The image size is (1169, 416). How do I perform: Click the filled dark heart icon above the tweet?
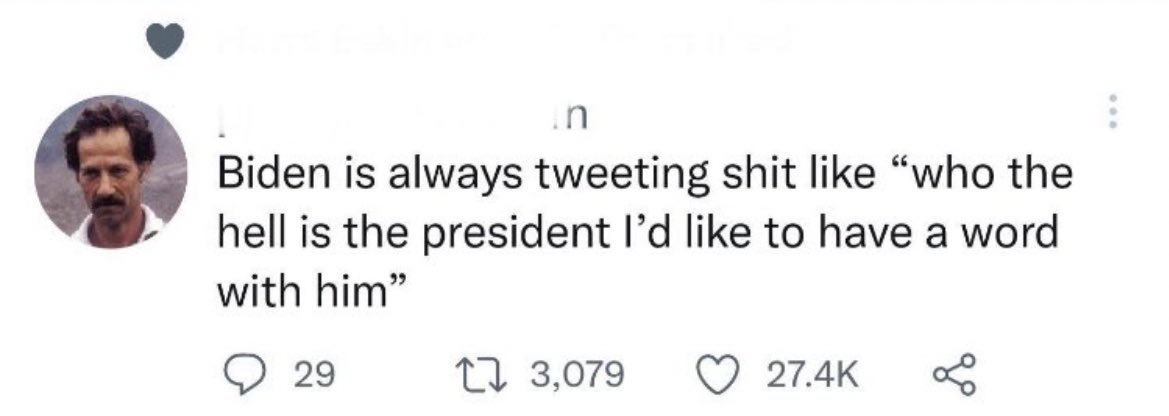[163, 44]
